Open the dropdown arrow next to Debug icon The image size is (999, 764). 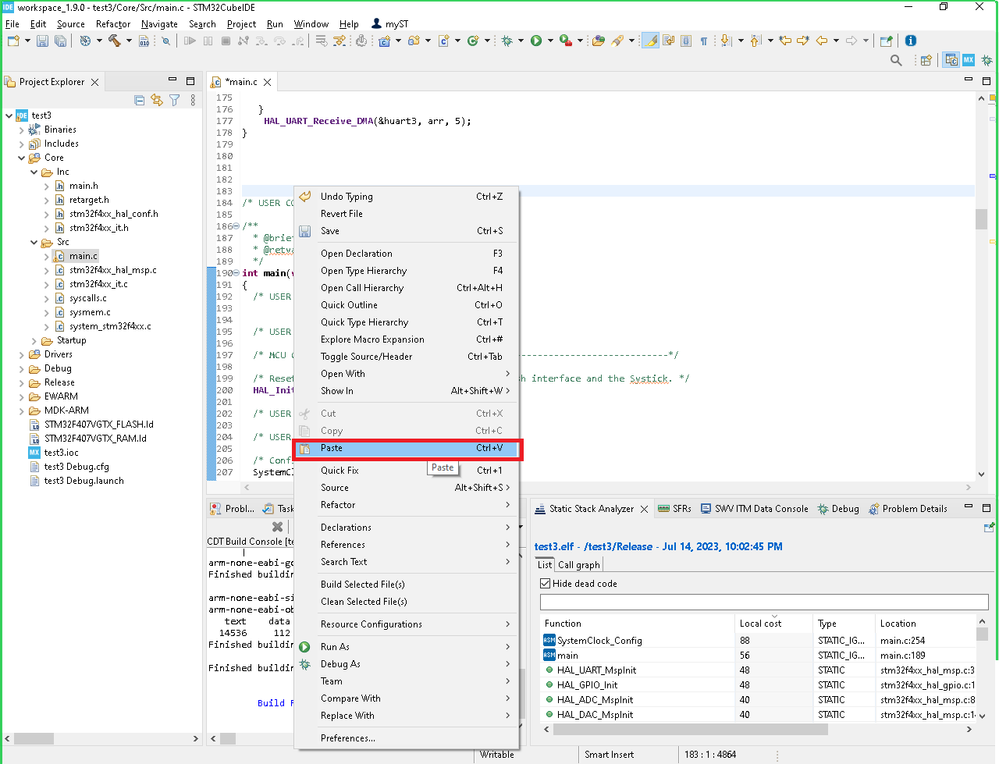521,41
